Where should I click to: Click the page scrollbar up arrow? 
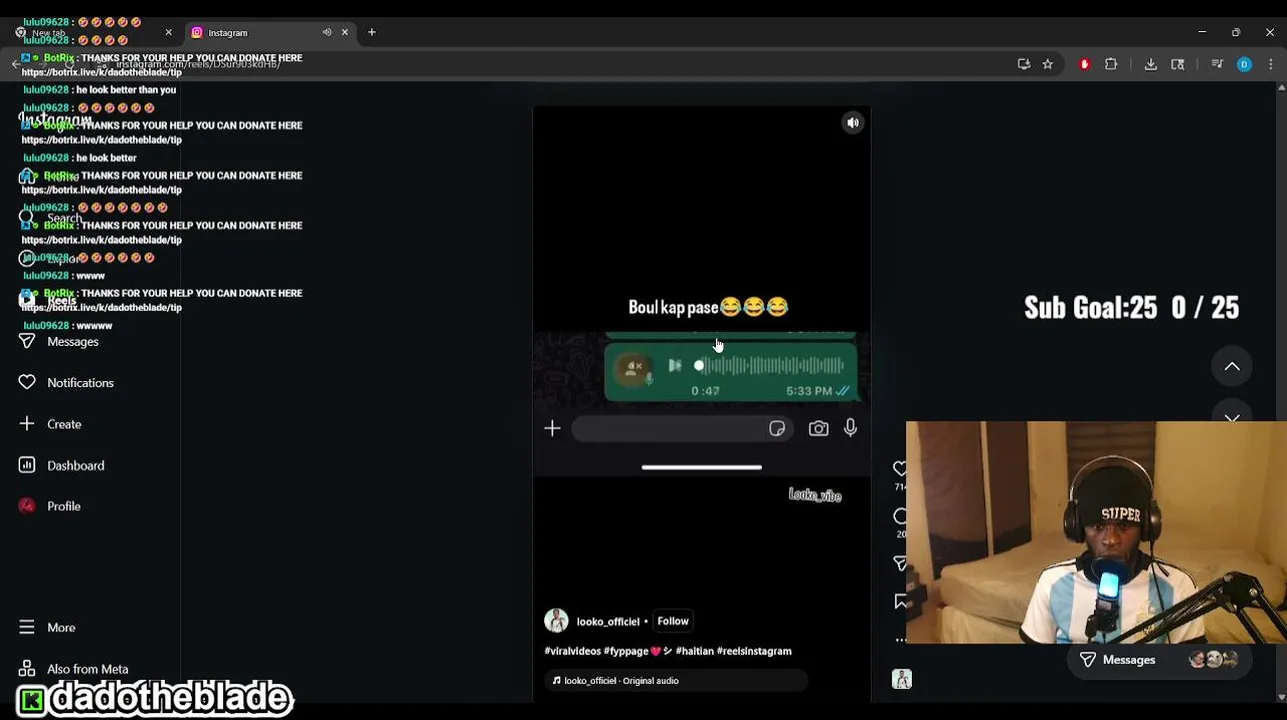coord(1281,89)
